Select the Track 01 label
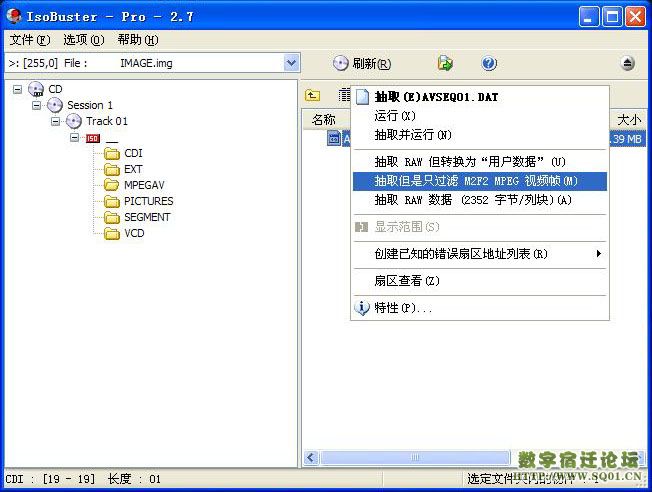 tap(107, 121)
